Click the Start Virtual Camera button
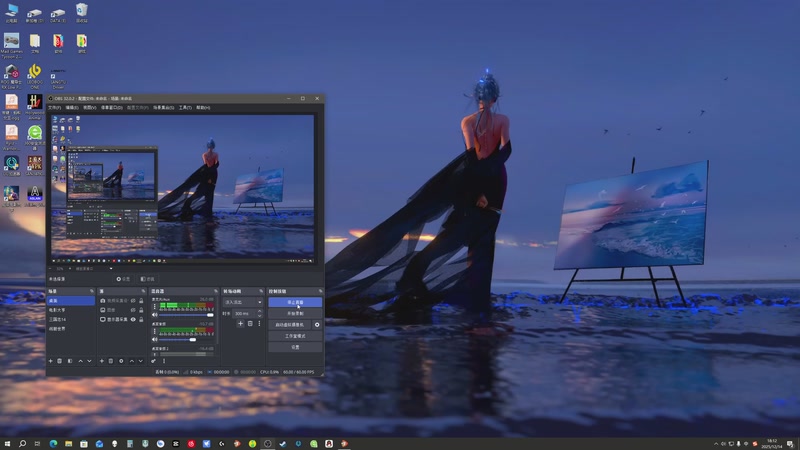 pyautogui.click(x=290, y=324)
